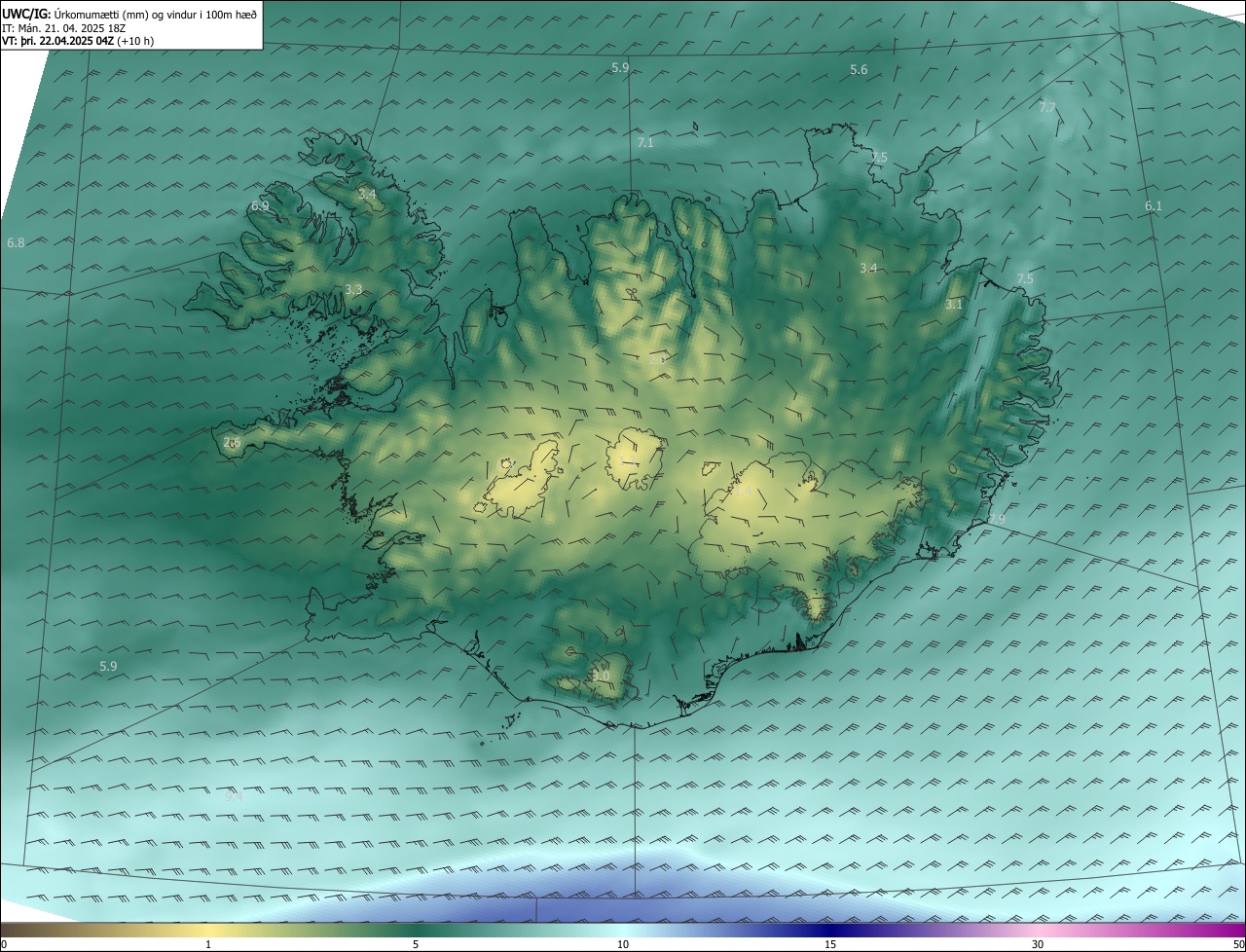The height and width of the screenshot is (952, 1246).
Task: Click the '10' tick on the color scale
Action: pyautogui.click(x=623, y=944)
